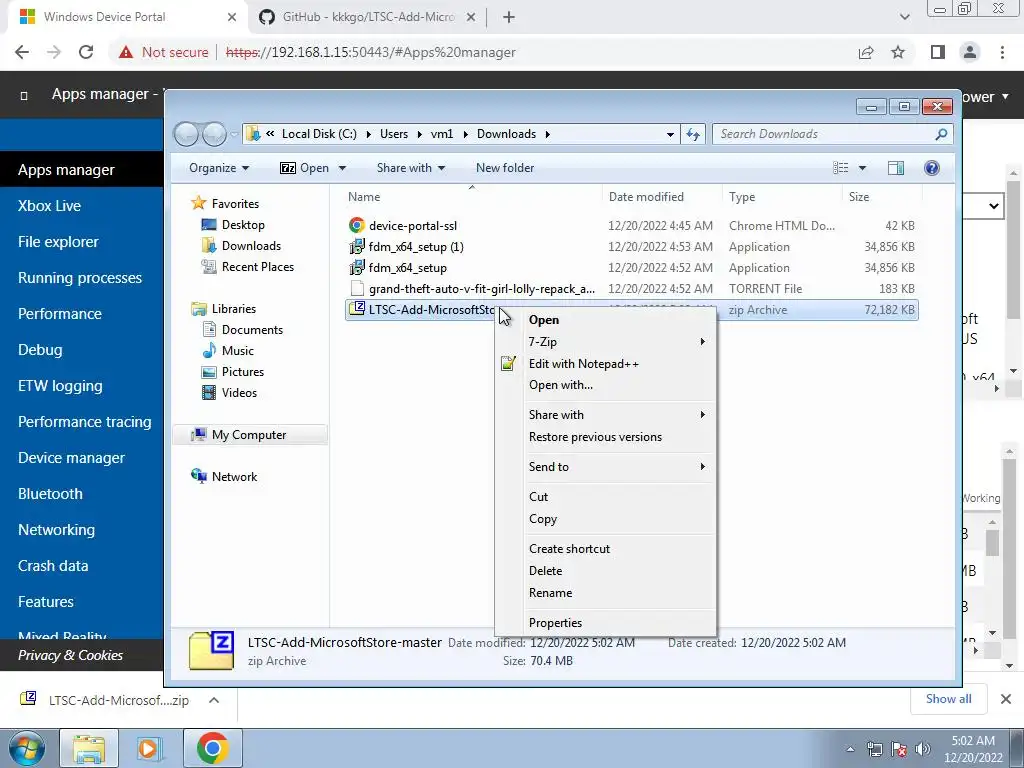Click the address bar refresh icon

point(693,135)
